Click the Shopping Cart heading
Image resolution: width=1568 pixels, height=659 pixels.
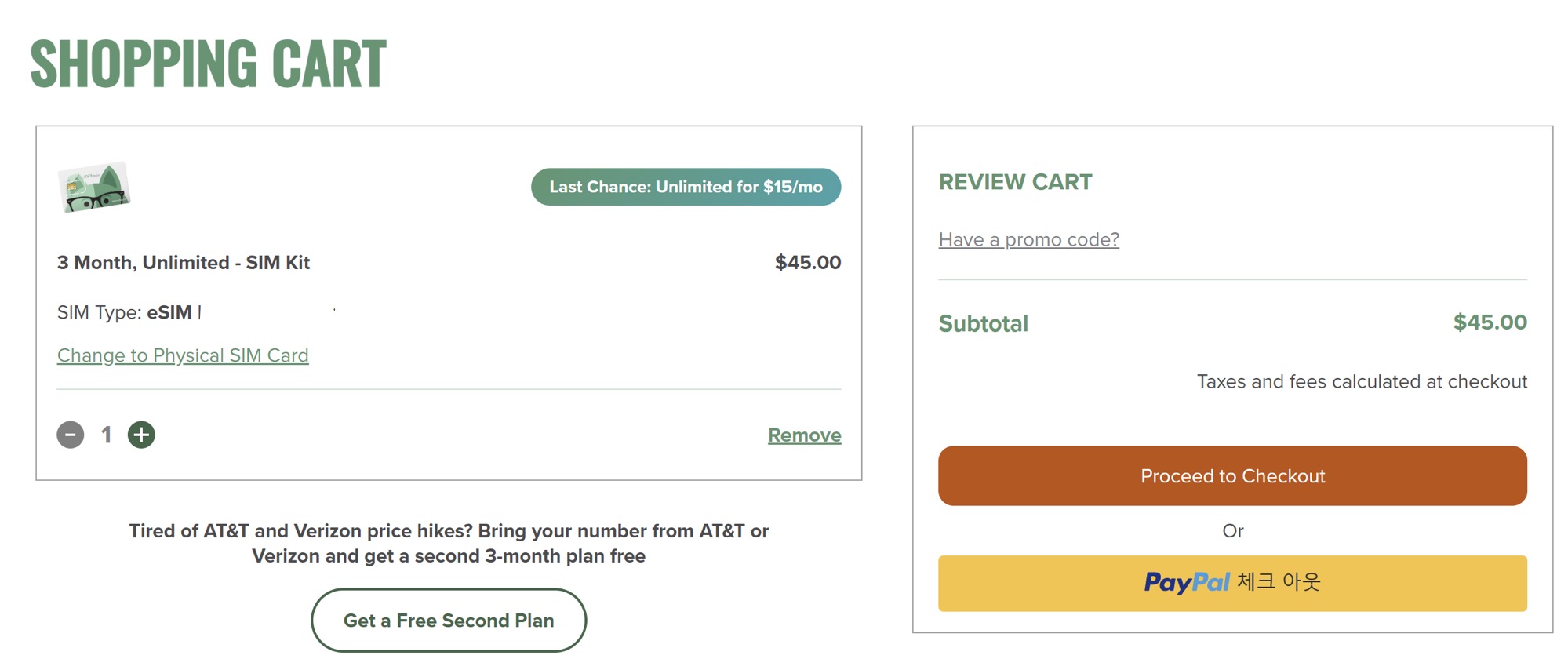209,64
